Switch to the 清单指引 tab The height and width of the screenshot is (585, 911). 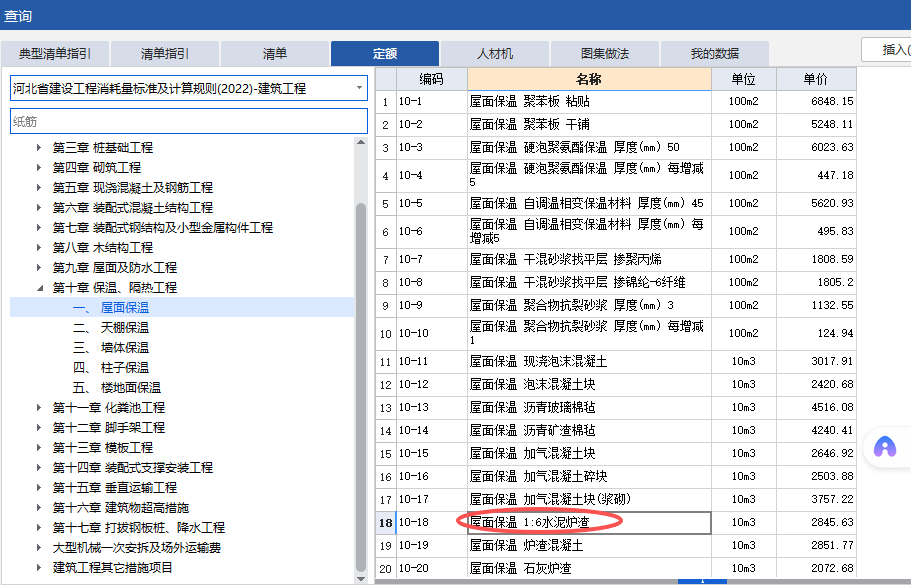(x=164, y=54)
